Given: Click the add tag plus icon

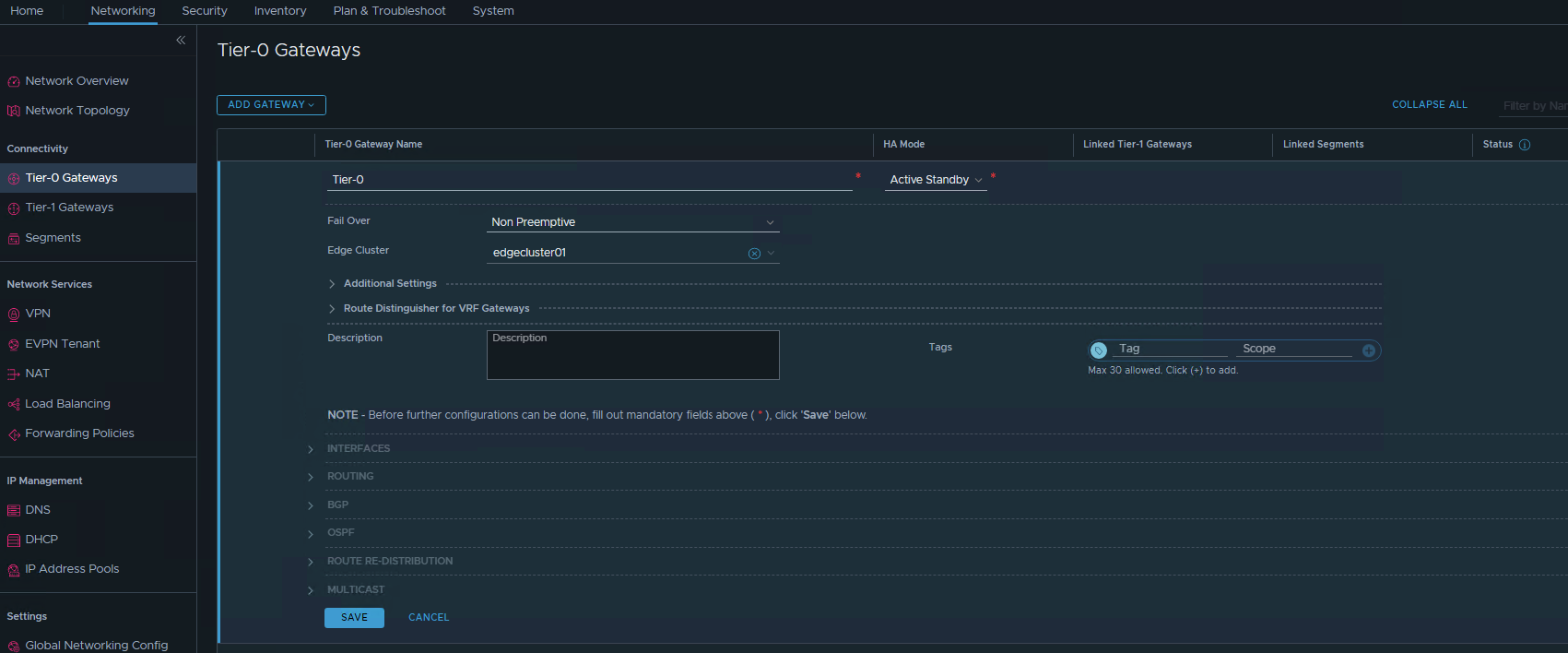Looking at the screenshot, I should [x=1369, y=350].
